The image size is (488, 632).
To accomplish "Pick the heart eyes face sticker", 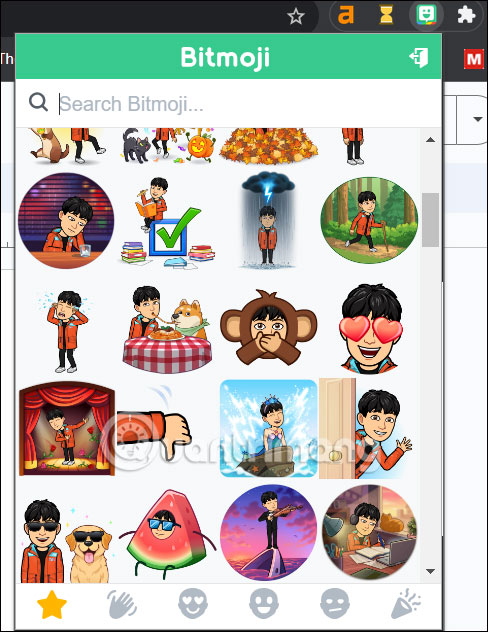I will coord(370,328).
